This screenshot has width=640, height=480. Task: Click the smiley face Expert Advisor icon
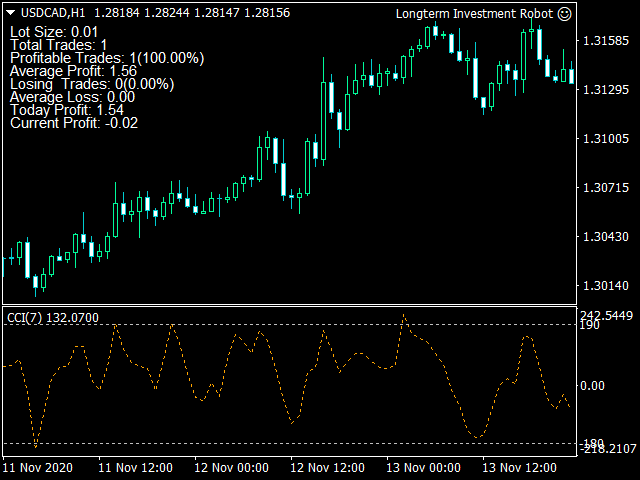(565, 14)
